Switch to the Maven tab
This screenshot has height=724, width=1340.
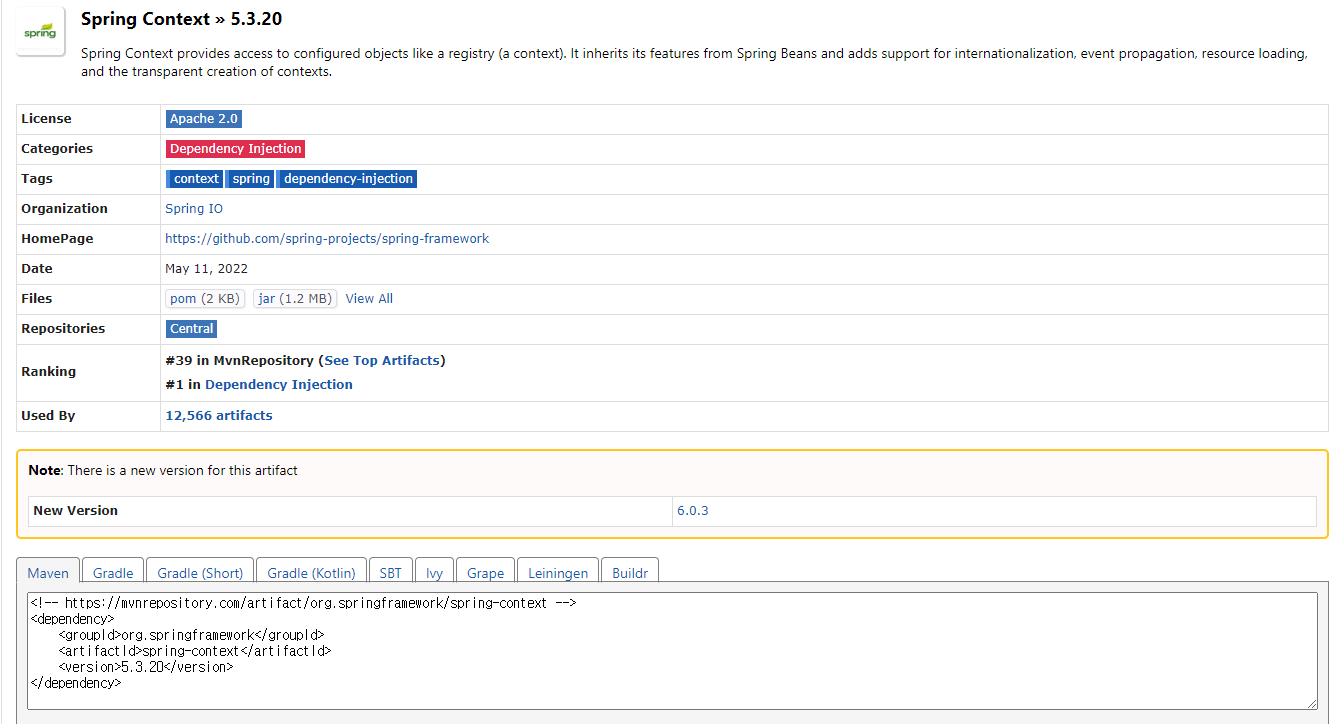tap(48, 573)
